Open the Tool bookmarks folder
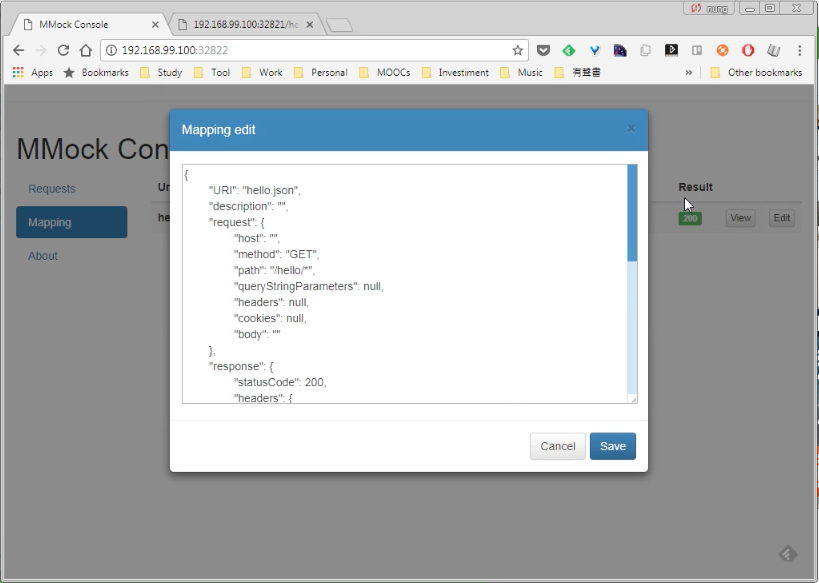 coord(212,72)
